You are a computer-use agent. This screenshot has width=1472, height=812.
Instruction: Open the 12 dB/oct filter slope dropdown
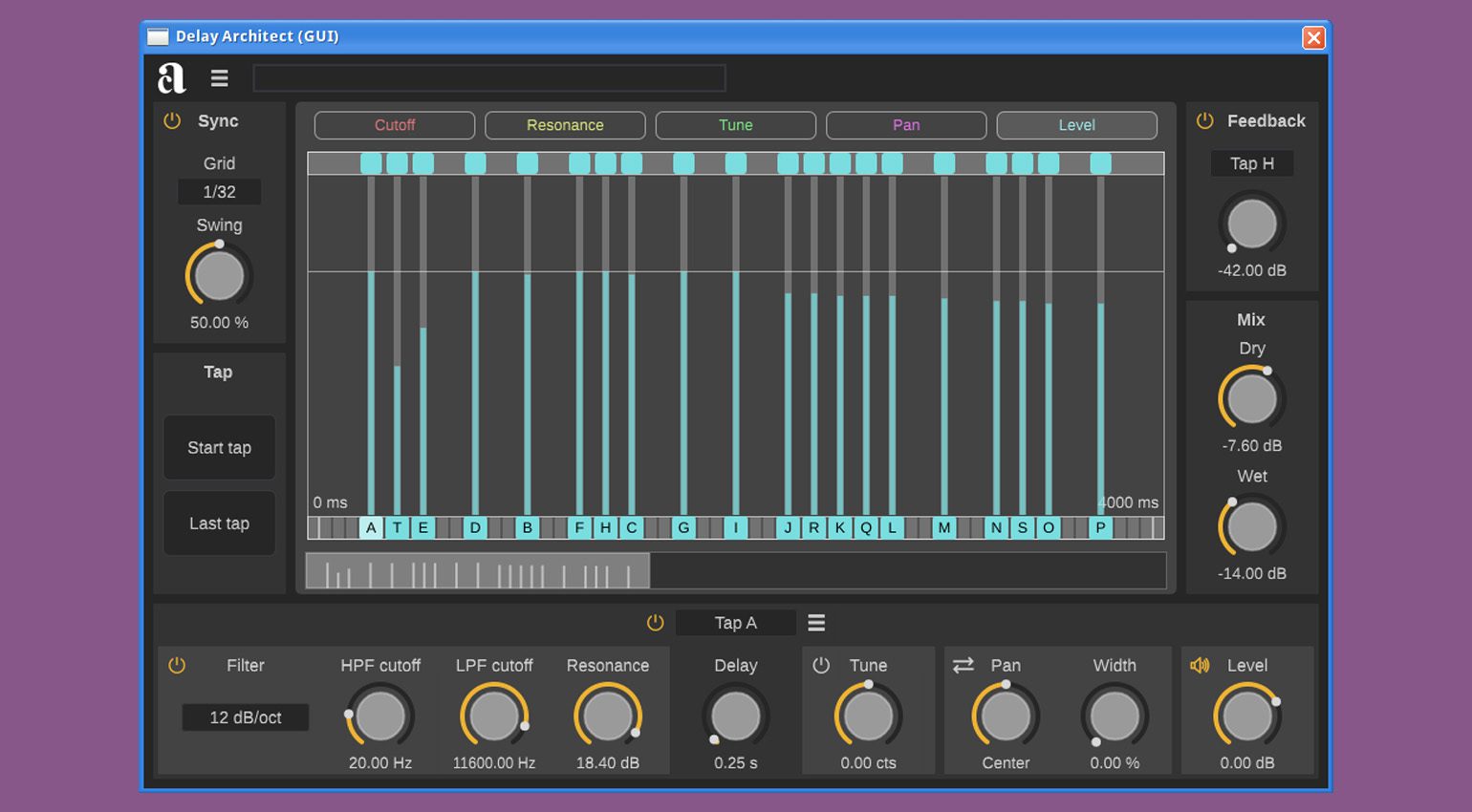(x=246, y=717)
